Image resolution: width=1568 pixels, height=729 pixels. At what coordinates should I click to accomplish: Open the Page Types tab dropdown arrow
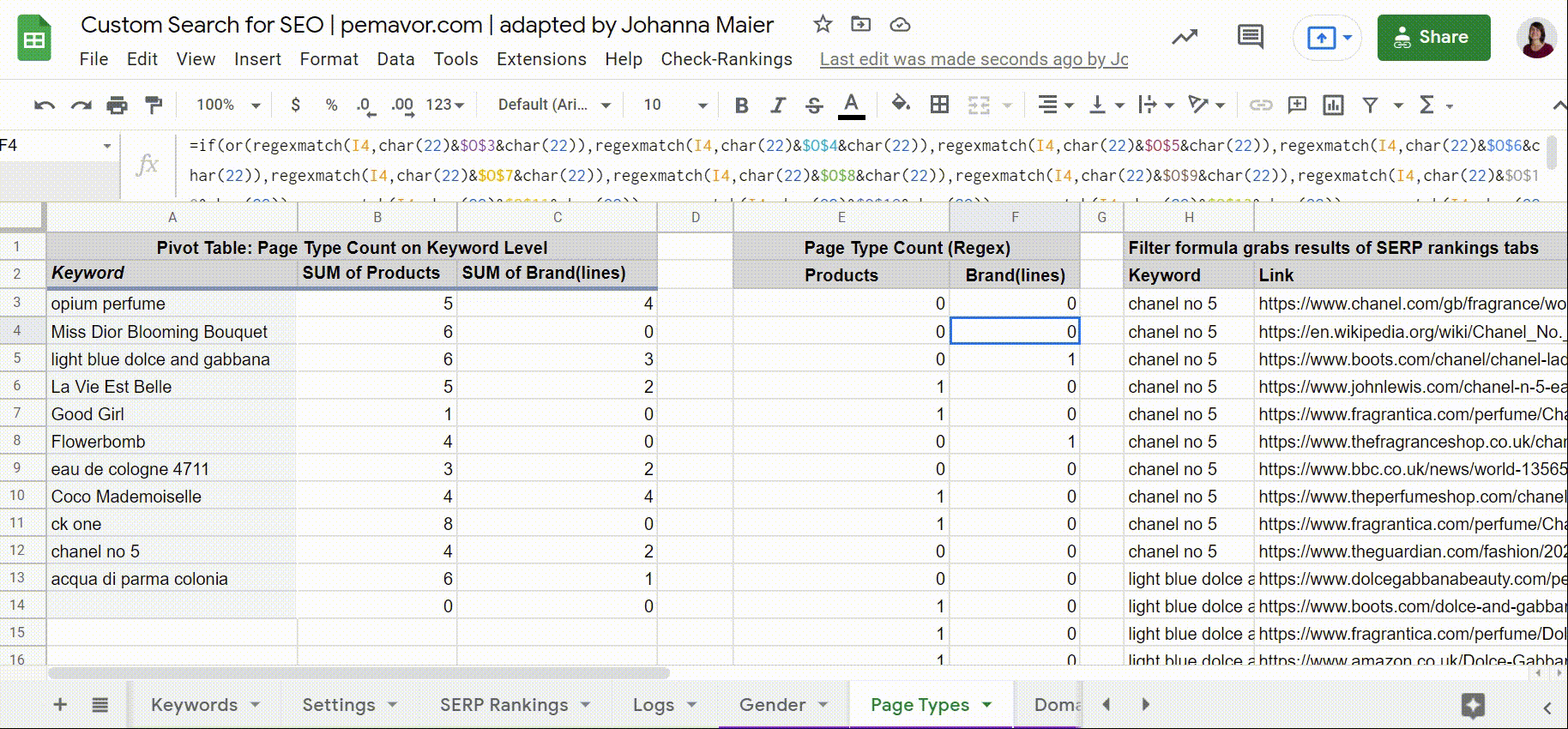(987, 705)
